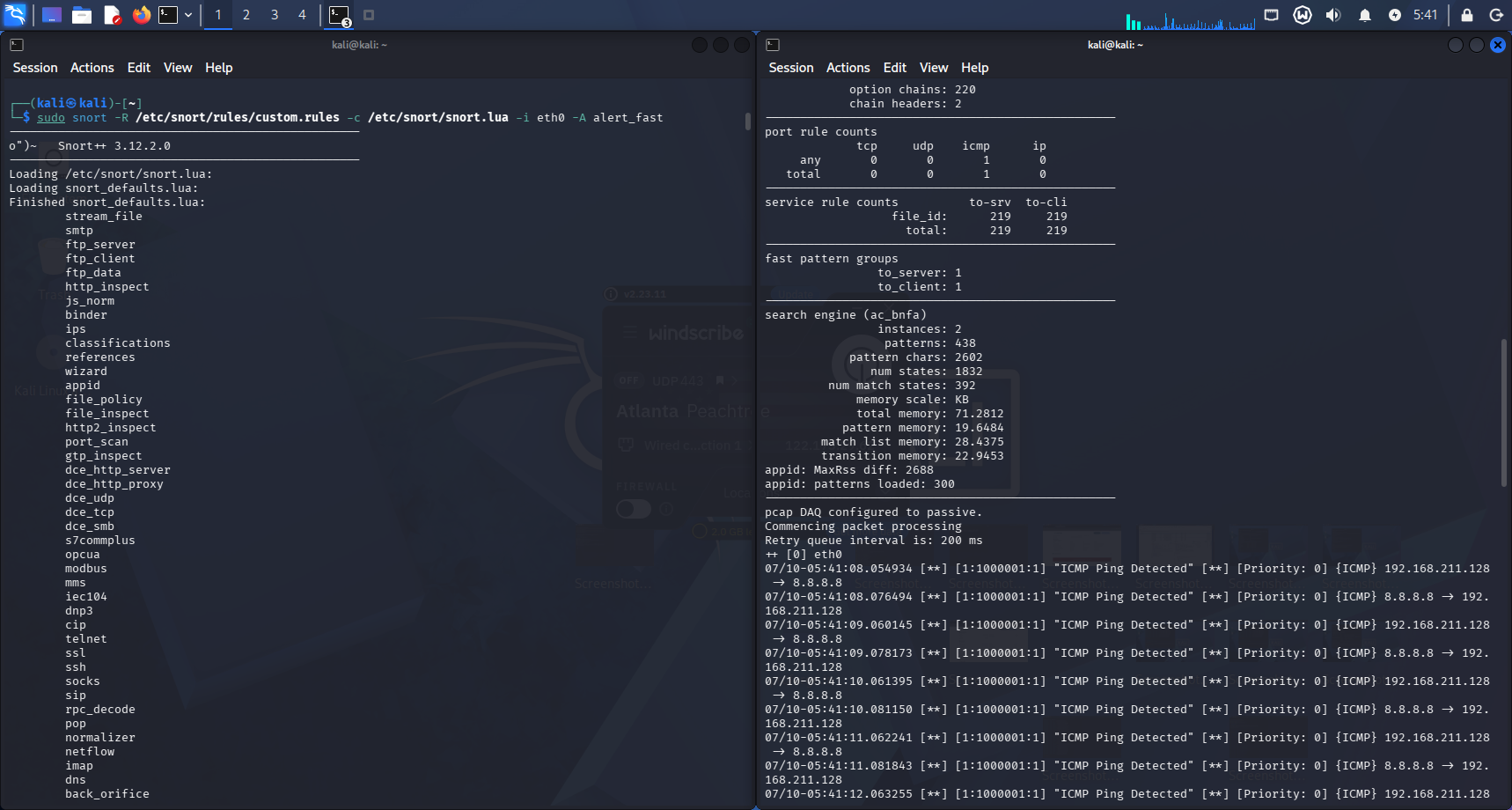Switch to workspace 1
This screenshot has height=810, width=1512.
coord(218,15)
